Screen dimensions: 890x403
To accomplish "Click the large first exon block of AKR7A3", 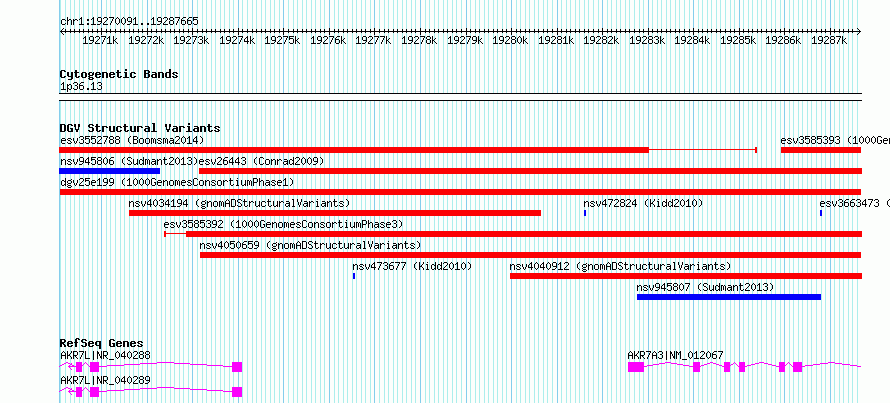I will 636,367.
